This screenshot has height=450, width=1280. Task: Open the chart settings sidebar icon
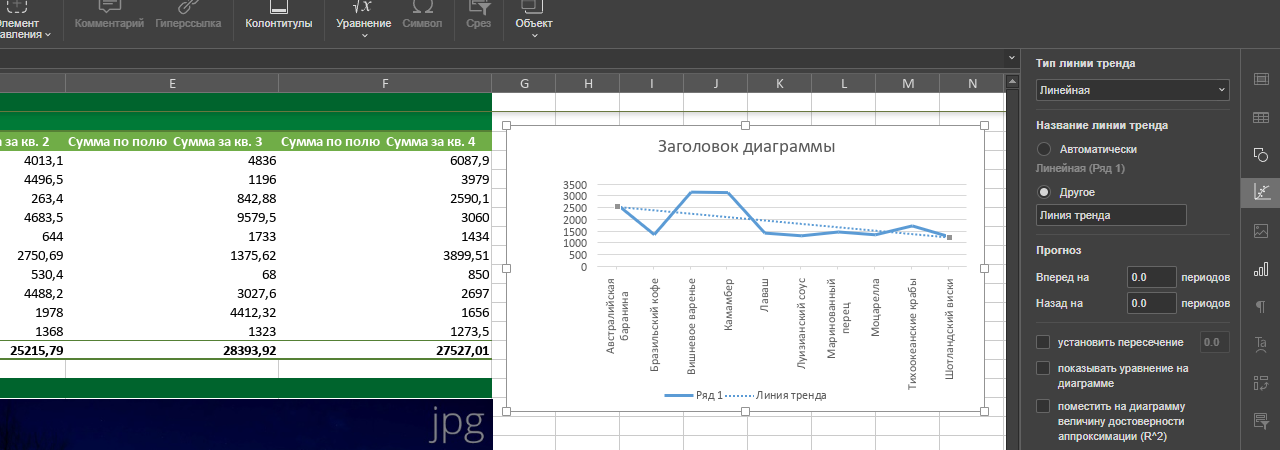coord(1261,269)
